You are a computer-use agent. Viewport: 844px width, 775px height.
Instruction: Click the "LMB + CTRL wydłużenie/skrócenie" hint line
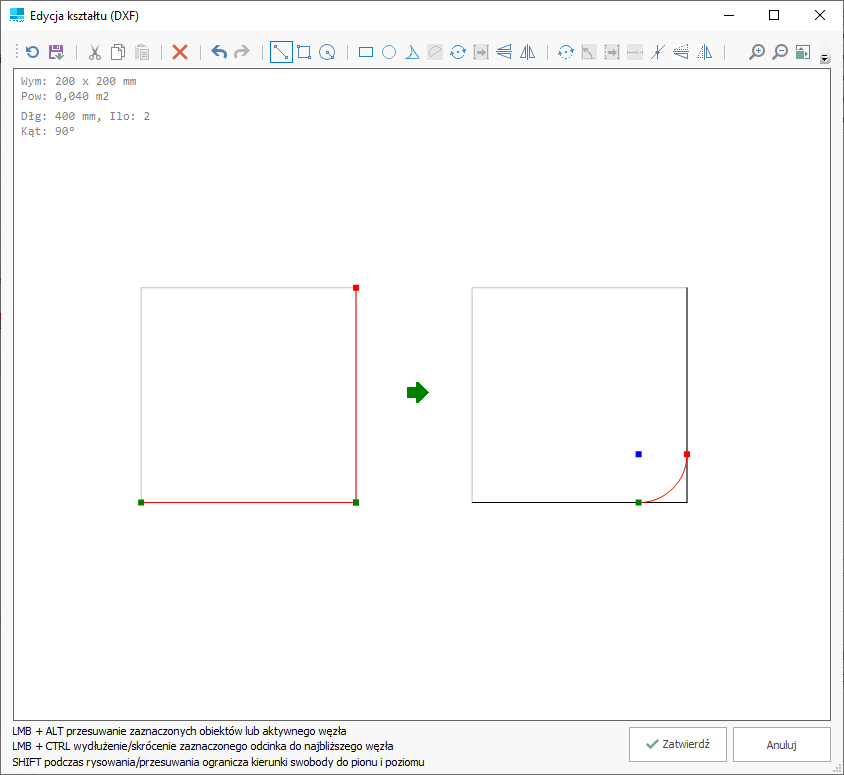tap(203, 746)
